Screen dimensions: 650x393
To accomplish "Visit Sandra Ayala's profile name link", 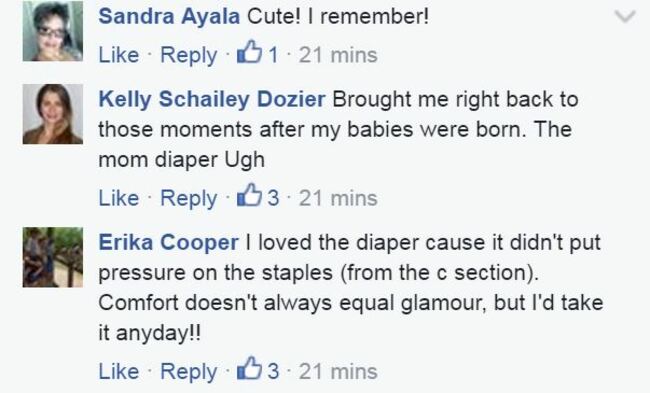I will (x=169, y=17).
